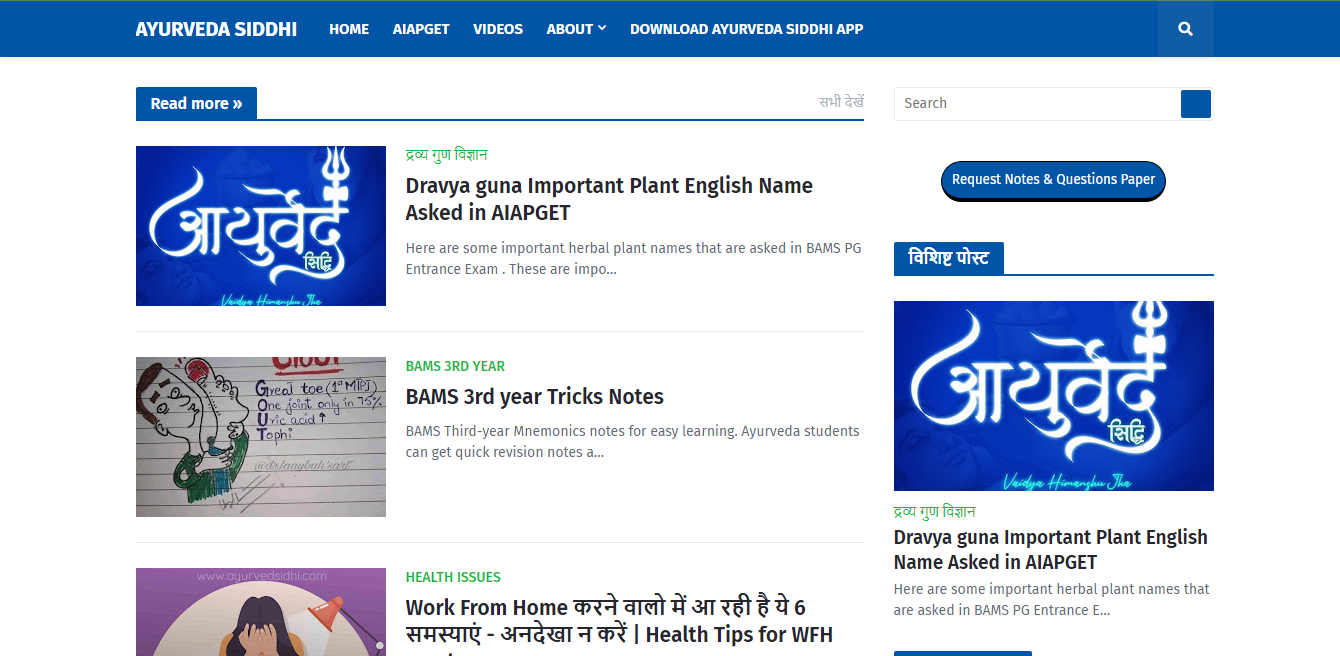Click the 'विशिष्ट पोस्ट' sidebar heading

pos(949,258)
